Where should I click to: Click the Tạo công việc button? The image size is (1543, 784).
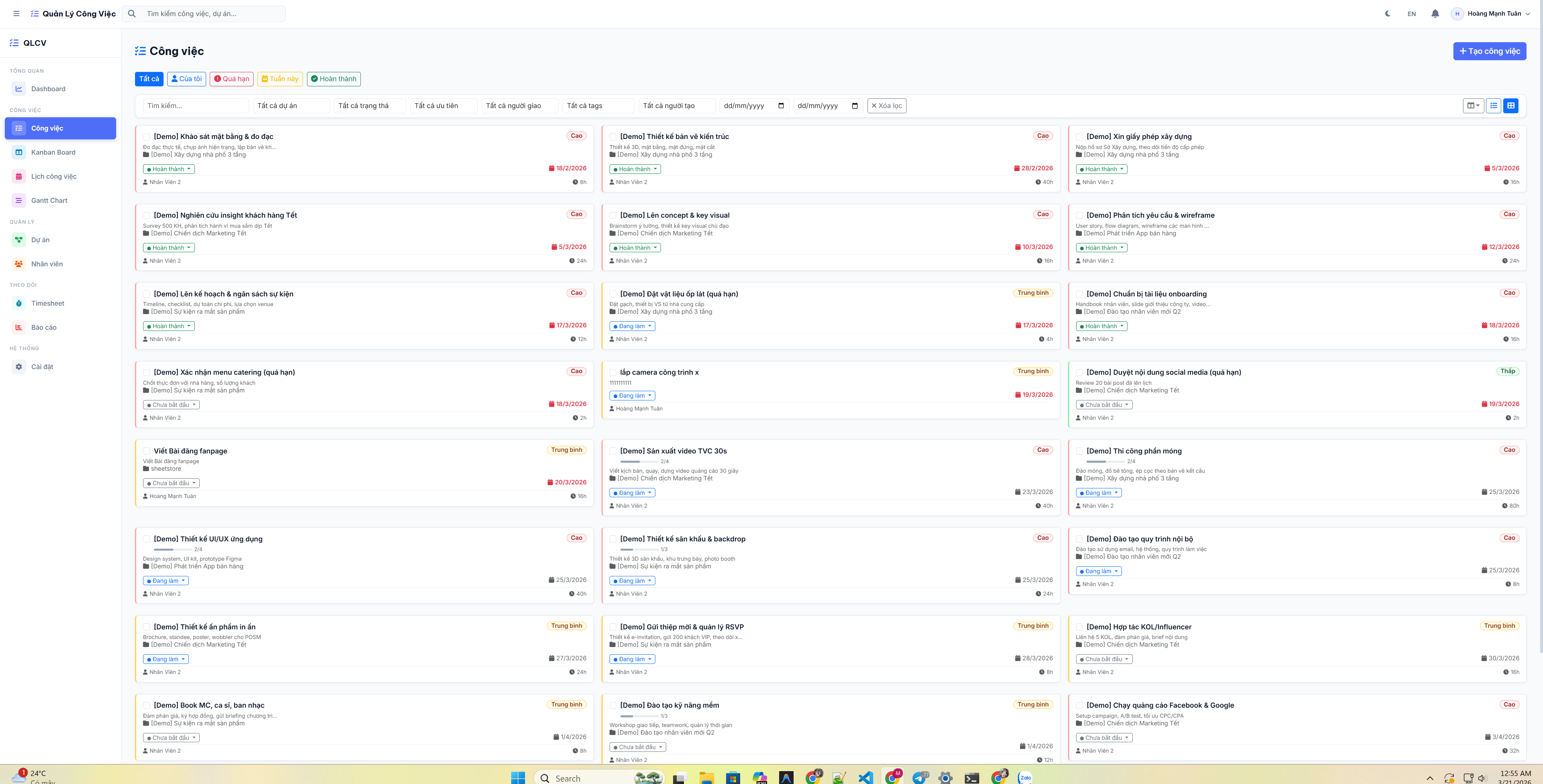(1489, 51)
